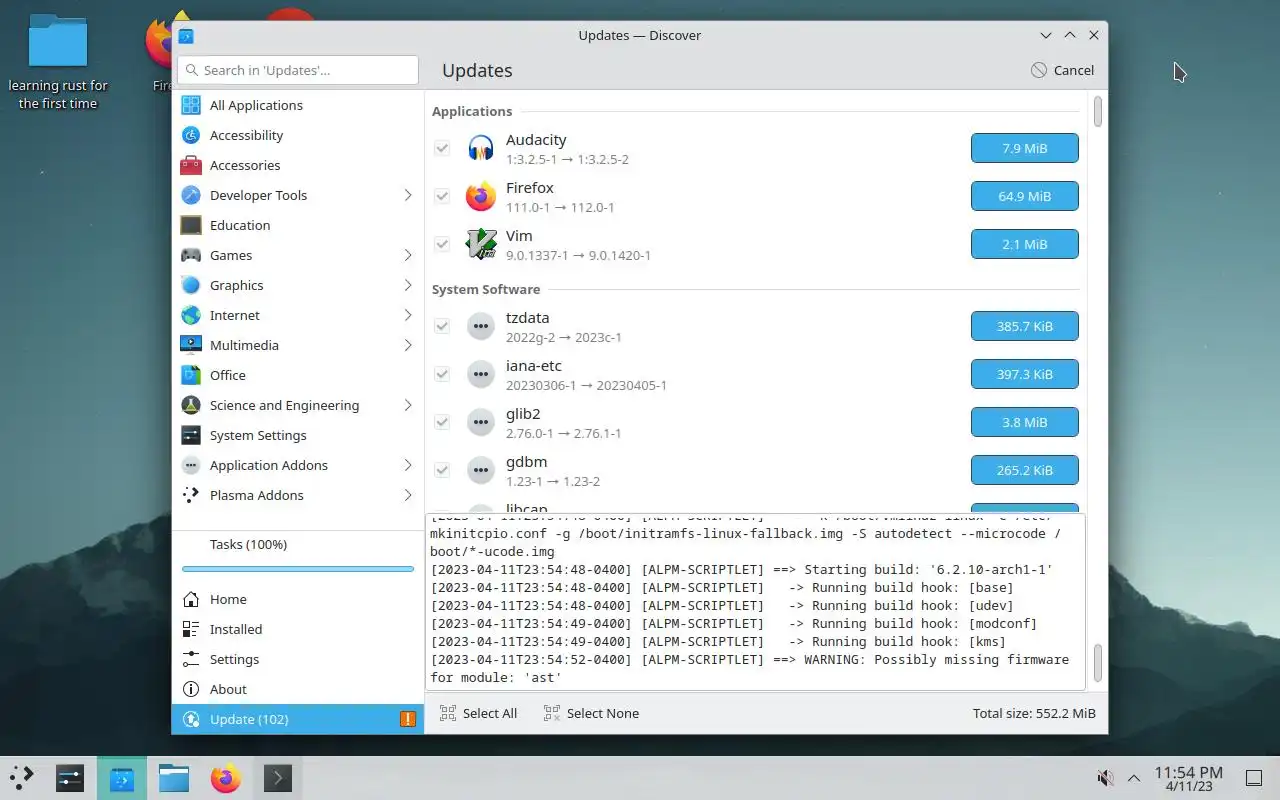
Task: Click the Plasma Addons icon
Action: [191, 495]
